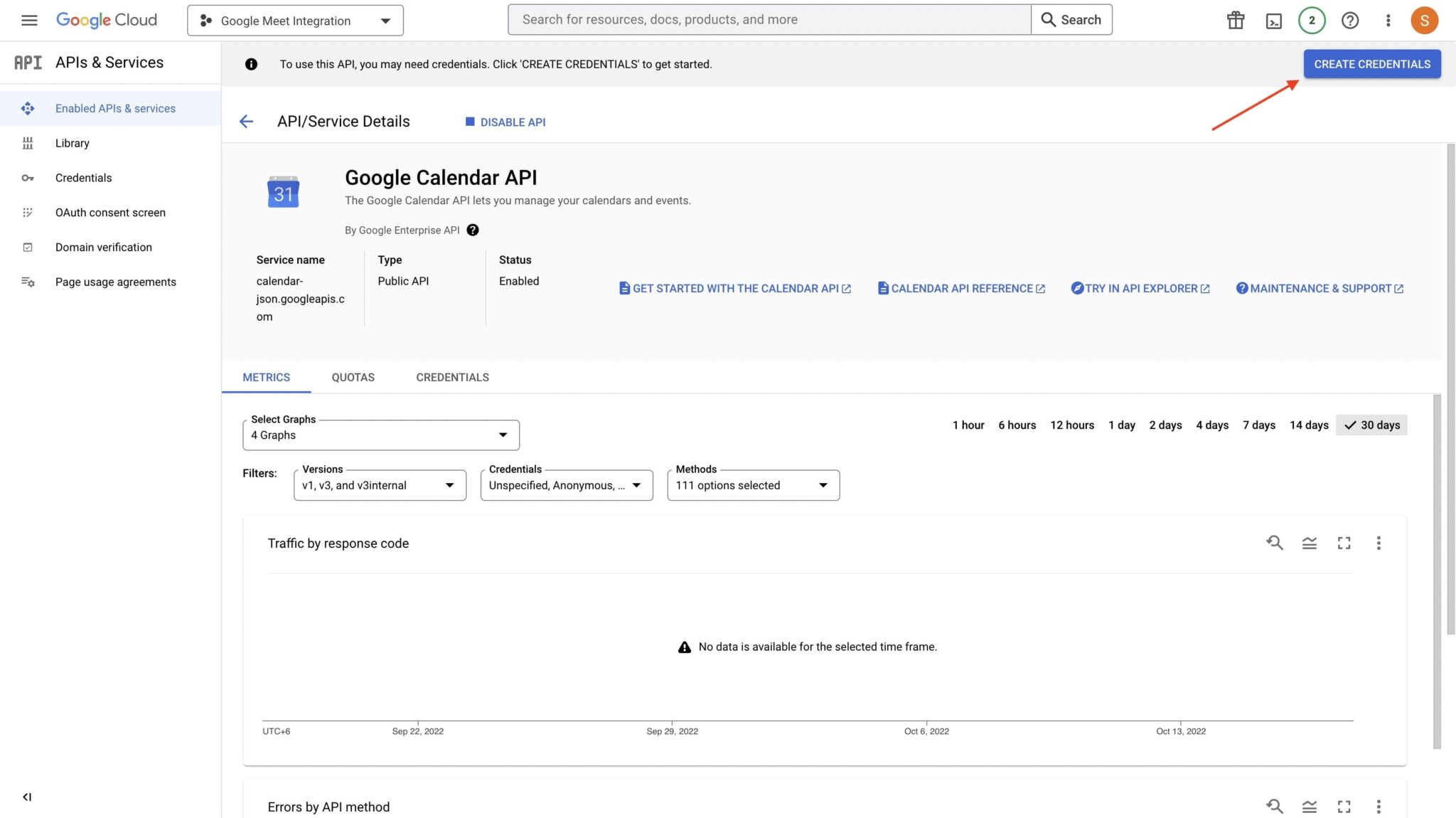Image resolution: width=1456 pixels, height=818 pixels.
Task: Enable the 14 days graph timeframe
Action: [1308, 425]
